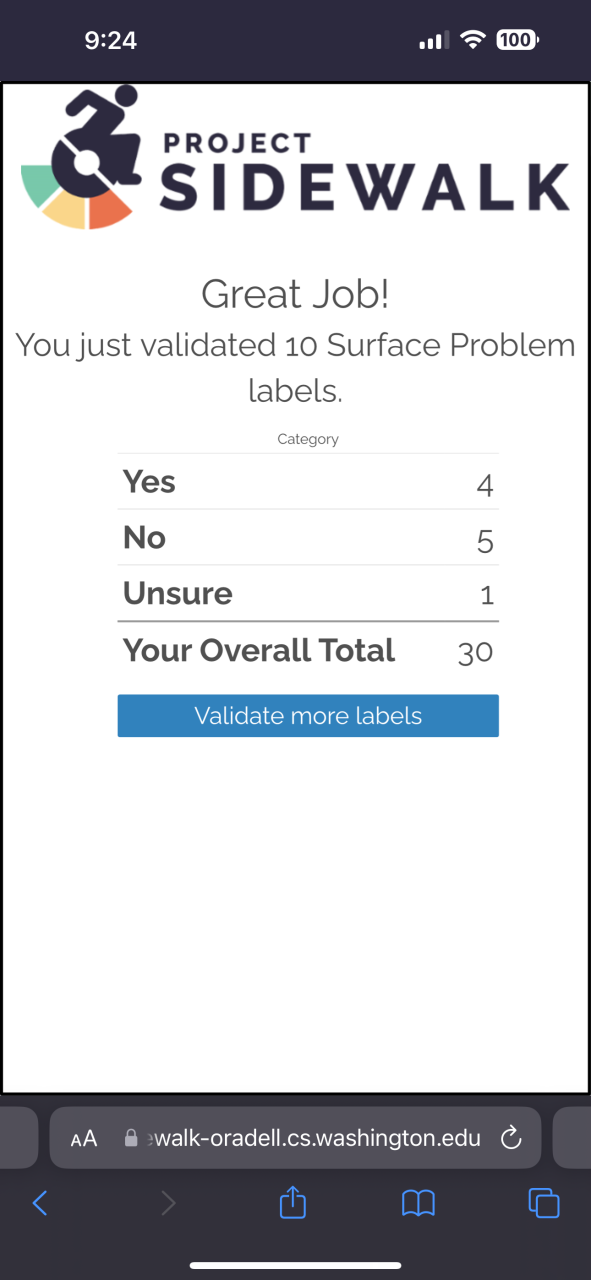Screen dimensions: 591x1280
Task: Tap the greyed-out forward arrow
Action: pyautogui.click(x=167, y=1203)
